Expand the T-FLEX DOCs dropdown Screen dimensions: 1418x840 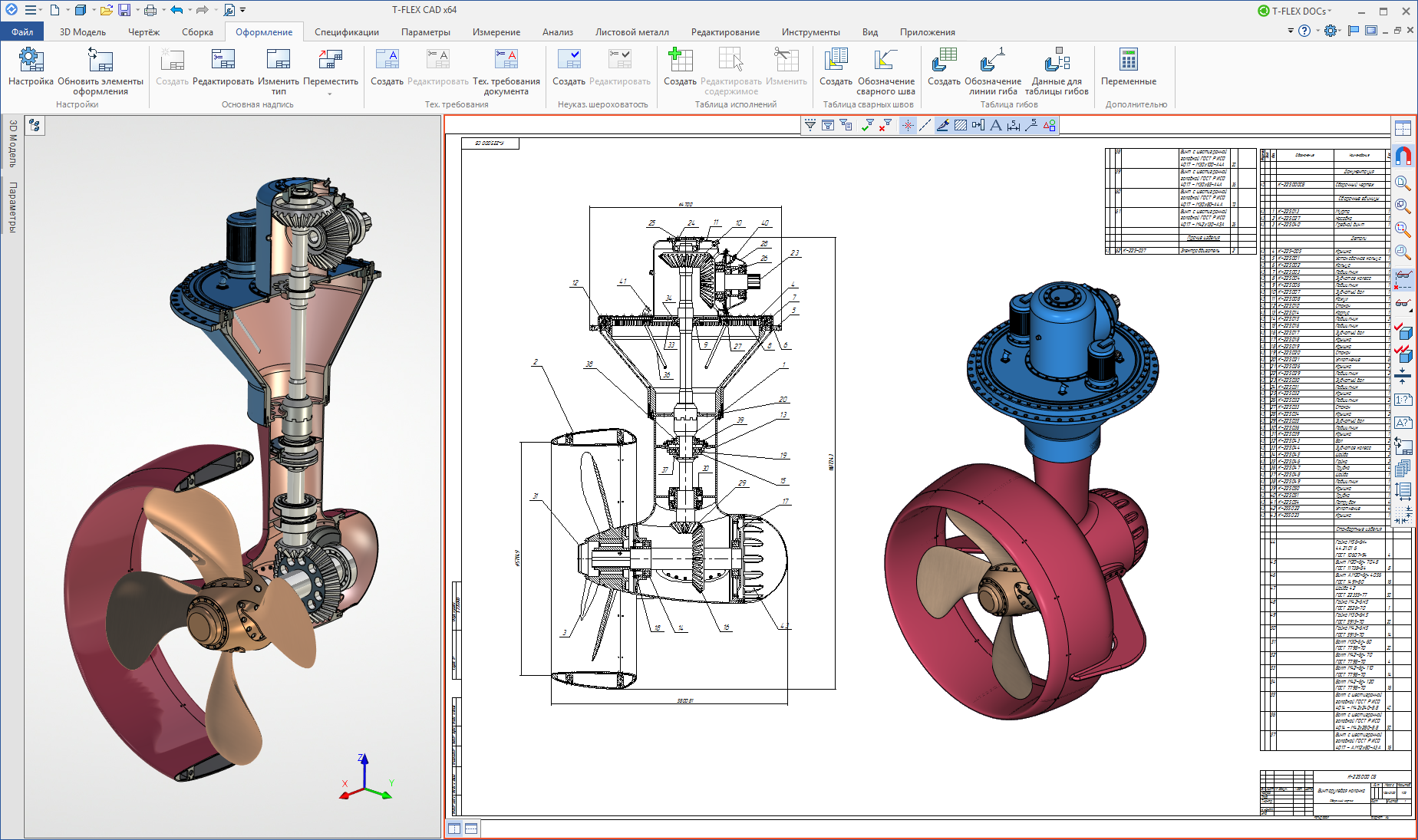(x=1330, y=11)
